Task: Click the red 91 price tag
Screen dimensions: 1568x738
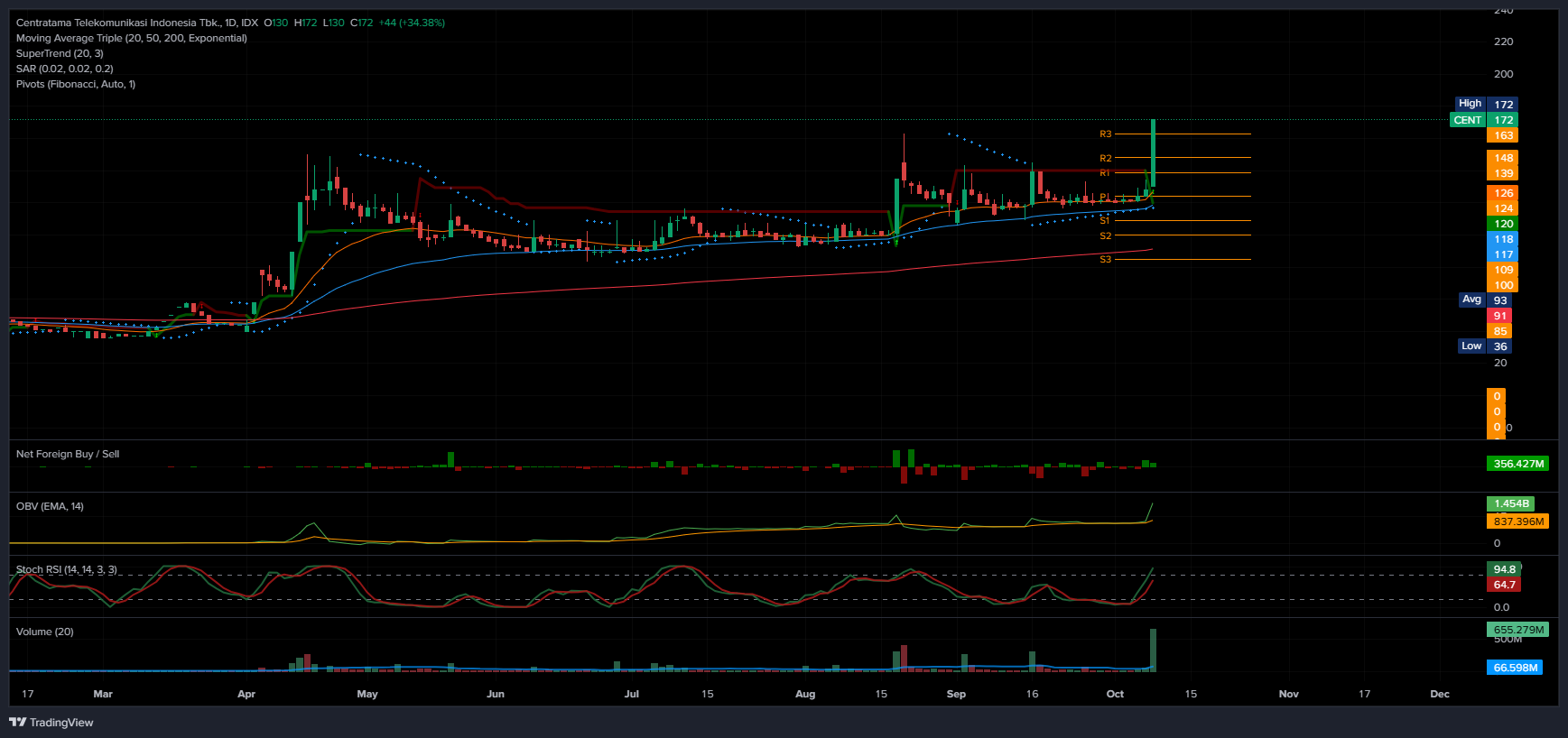Action: [1499, 316]
